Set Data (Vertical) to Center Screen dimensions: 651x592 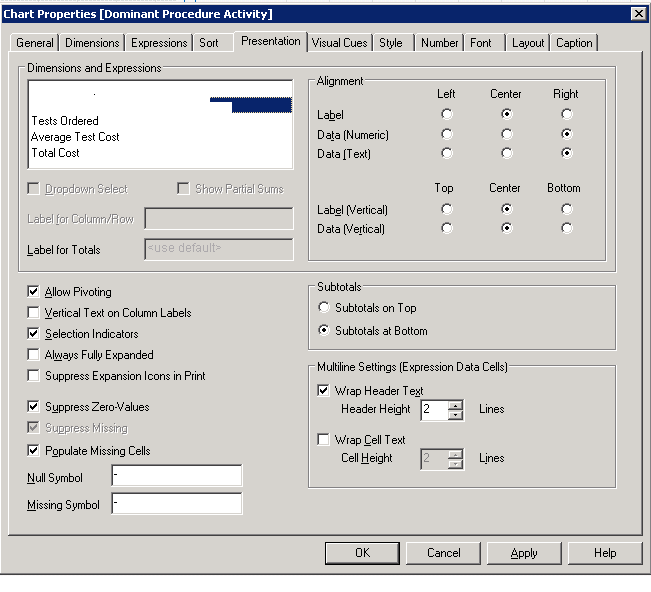[507, 228]
